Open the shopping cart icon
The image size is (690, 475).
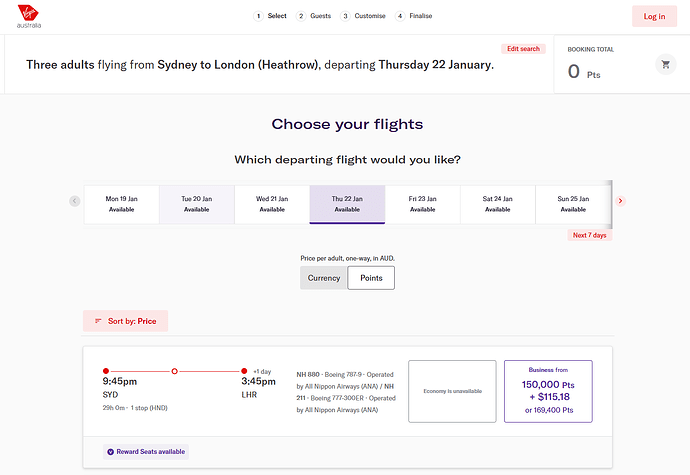(665, 64)
